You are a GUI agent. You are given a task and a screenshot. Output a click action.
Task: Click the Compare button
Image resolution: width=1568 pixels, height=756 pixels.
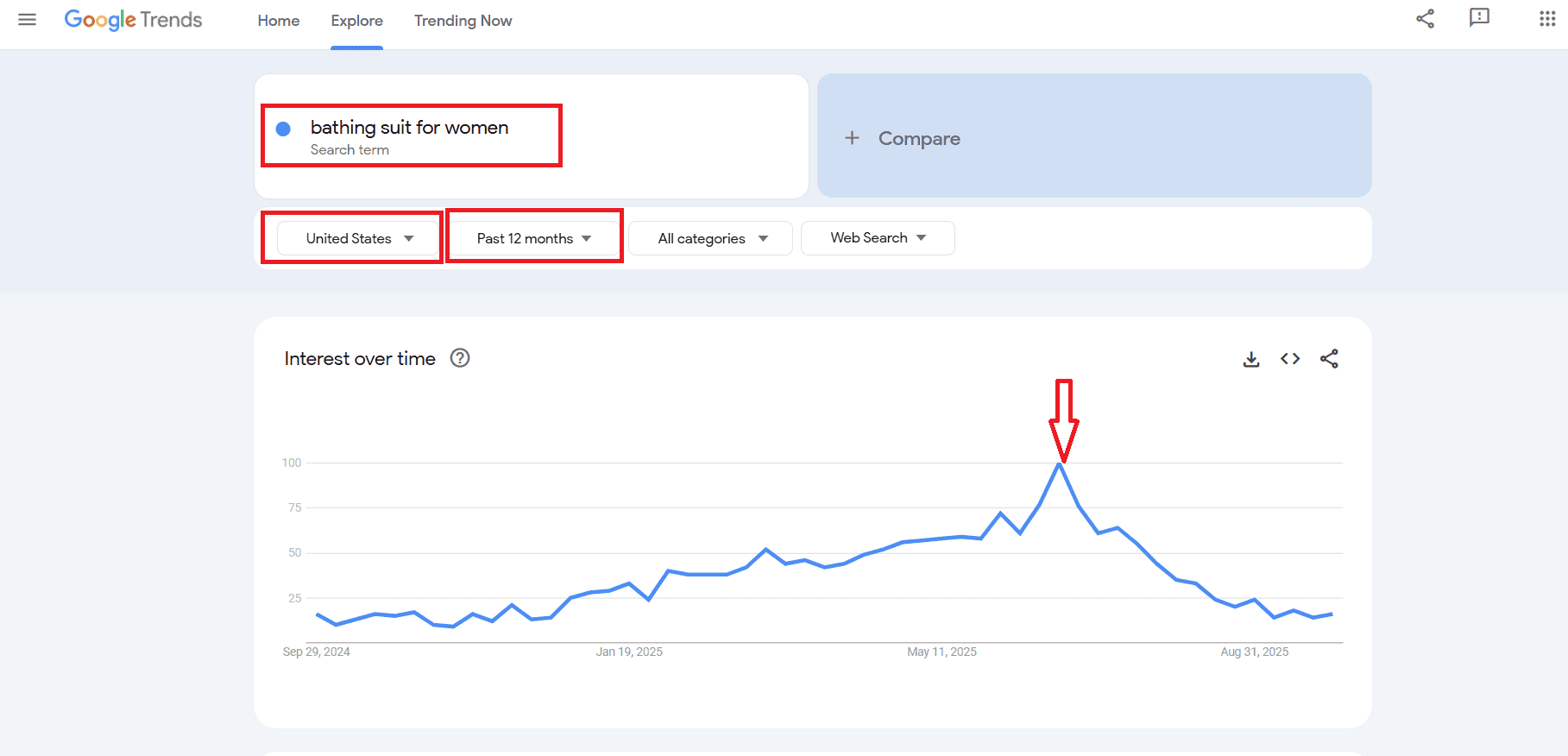coord(903,138)
